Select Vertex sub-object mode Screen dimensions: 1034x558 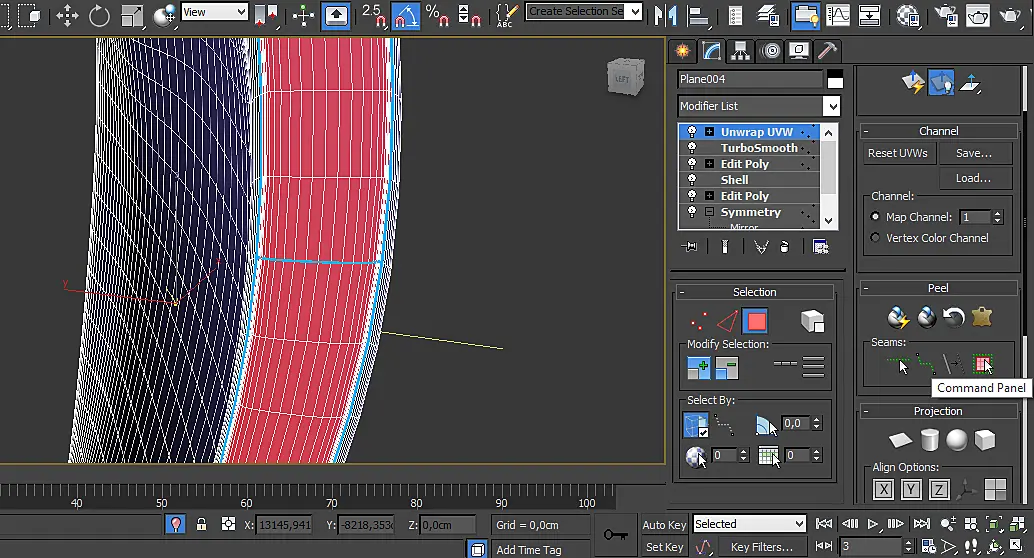(698, 321)
